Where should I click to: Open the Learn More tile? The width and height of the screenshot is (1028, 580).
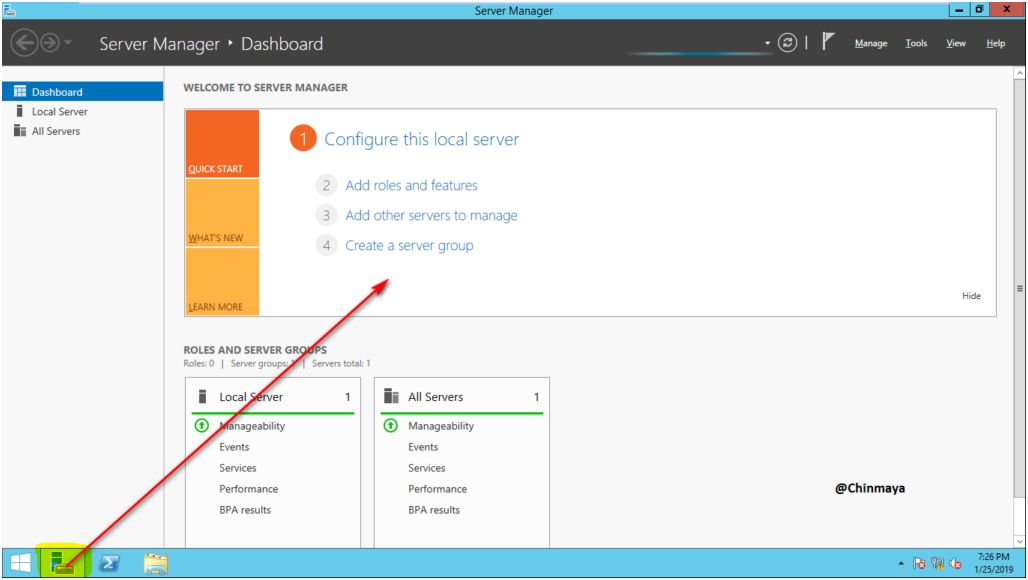click(x=222, y=281)
